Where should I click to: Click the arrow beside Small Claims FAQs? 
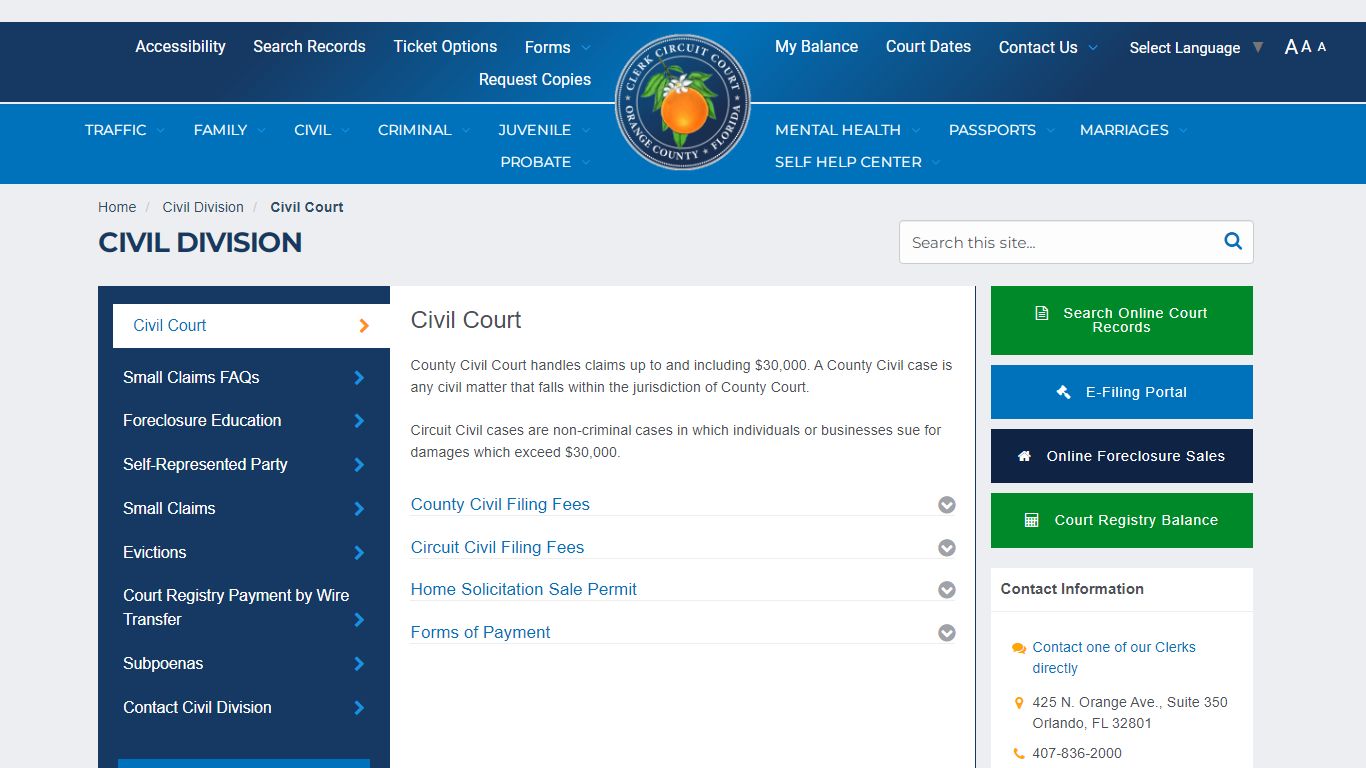(x=359, y=378)
